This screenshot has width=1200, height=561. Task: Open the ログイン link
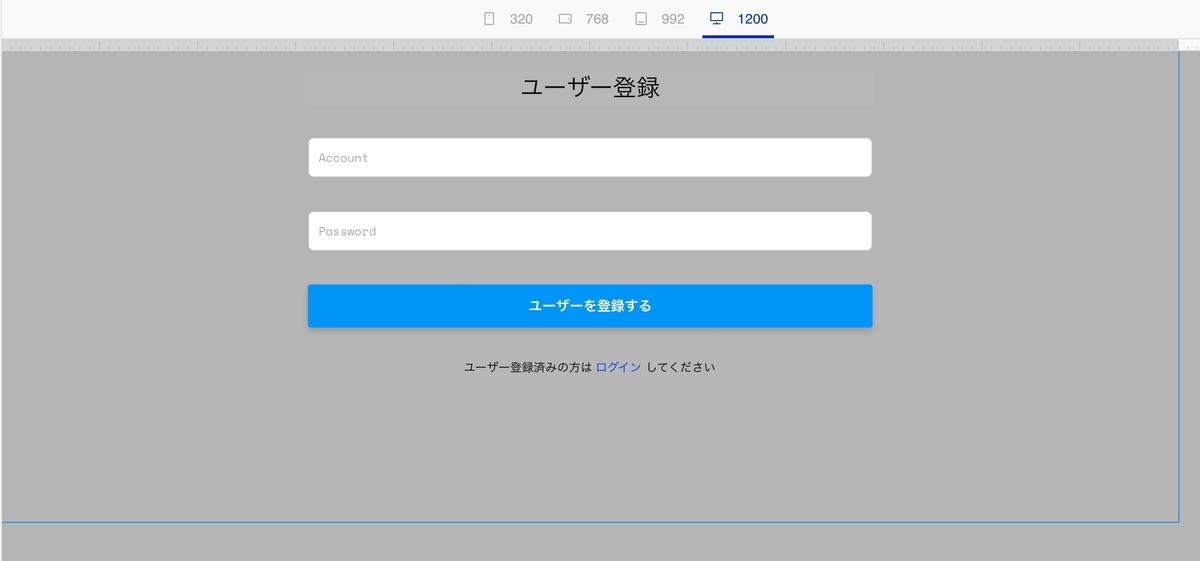pyautogui.click(x=618, y=367)
